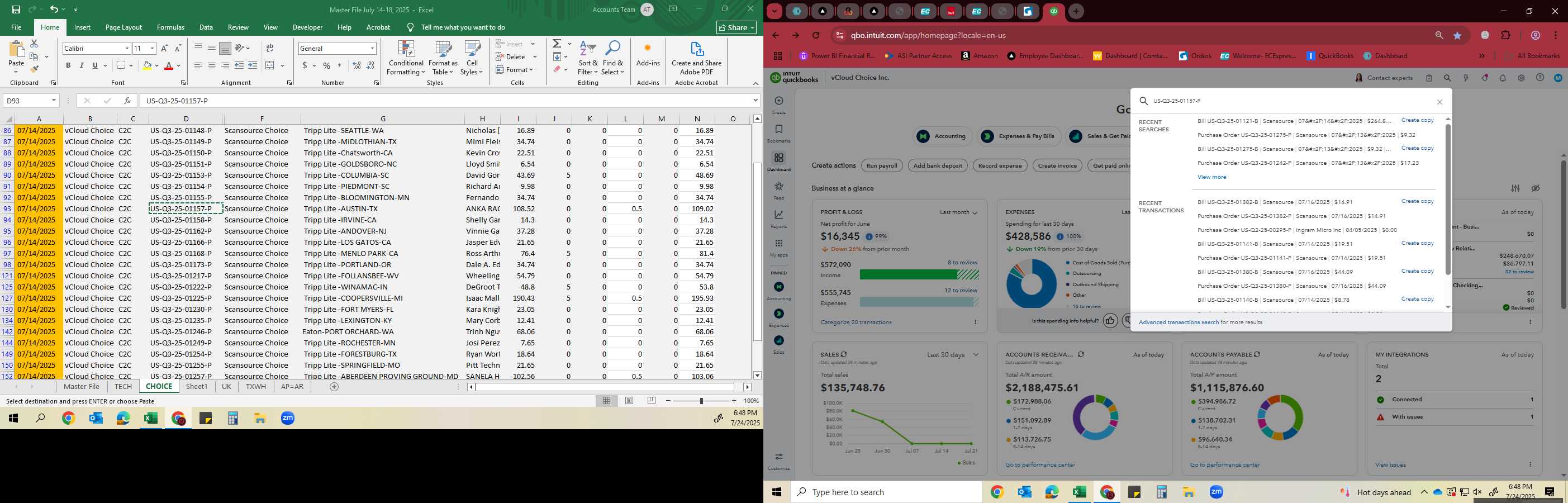Click thumbs up on spending info helpful
Viewport: 1568px width, 503px height.
(1110, 320)
